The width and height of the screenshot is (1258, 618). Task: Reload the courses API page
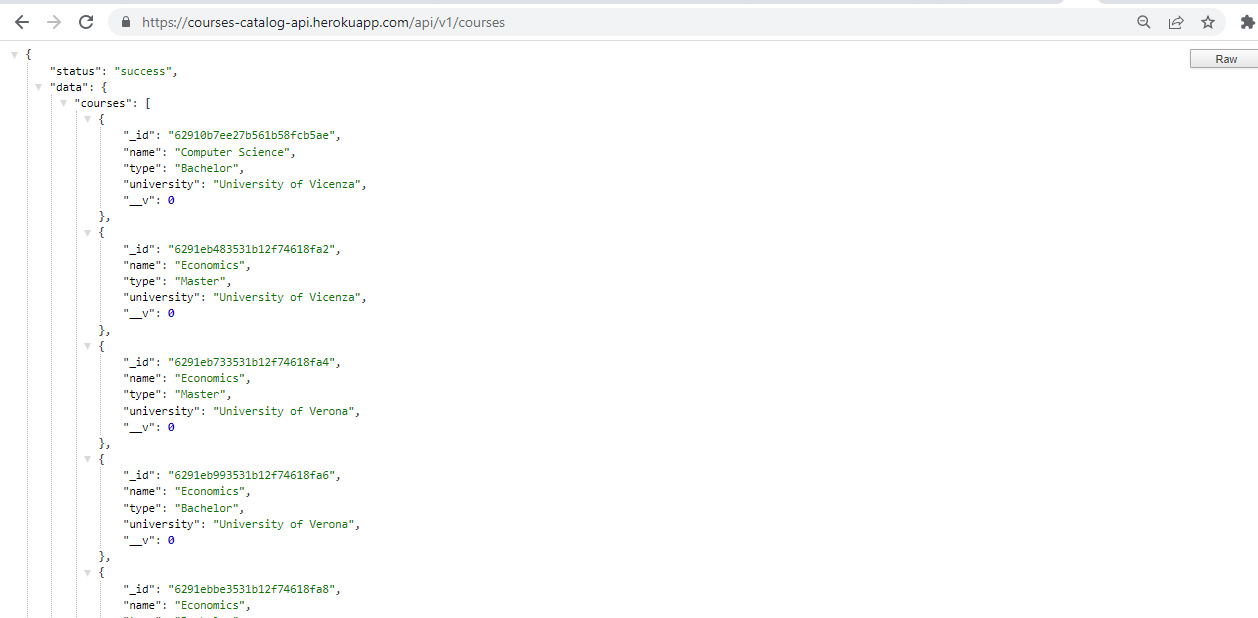point(86,22)
